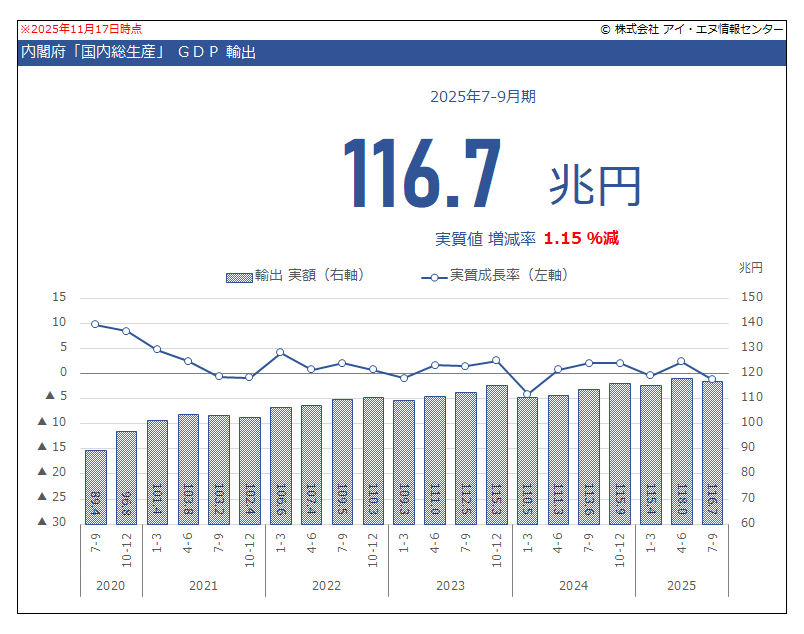Select the bar labeled 89.4

tap(95, 486)
